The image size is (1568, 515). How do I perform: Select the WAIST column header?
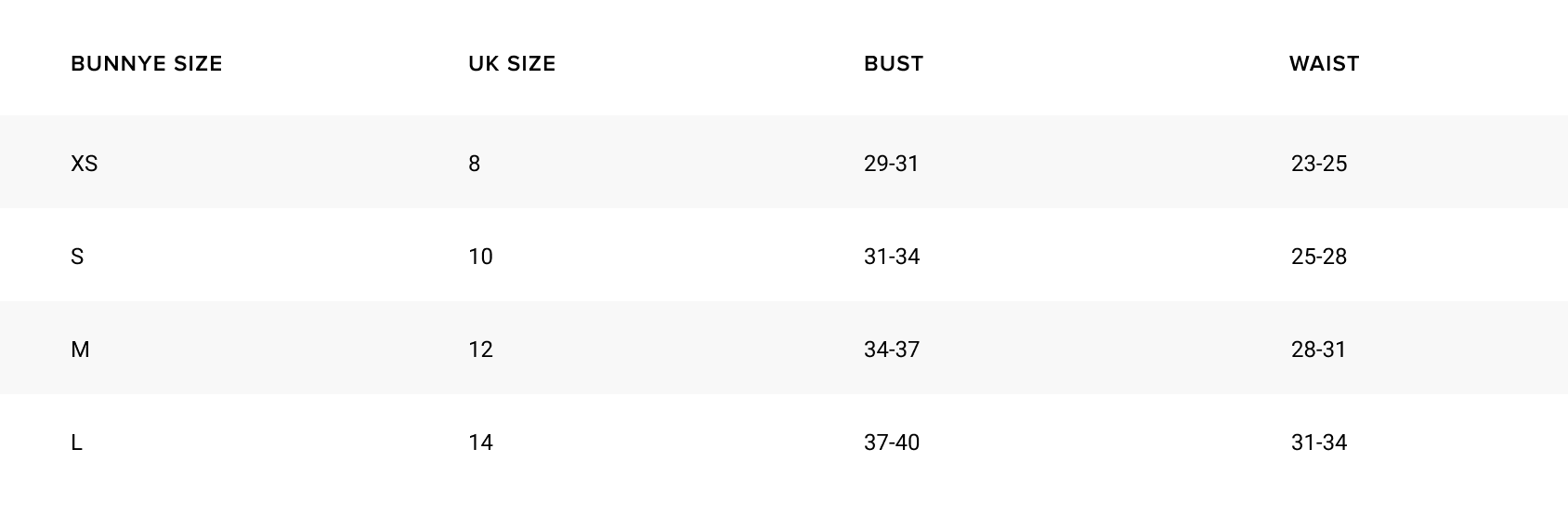pyautogui.click(x=1324, y=64)
